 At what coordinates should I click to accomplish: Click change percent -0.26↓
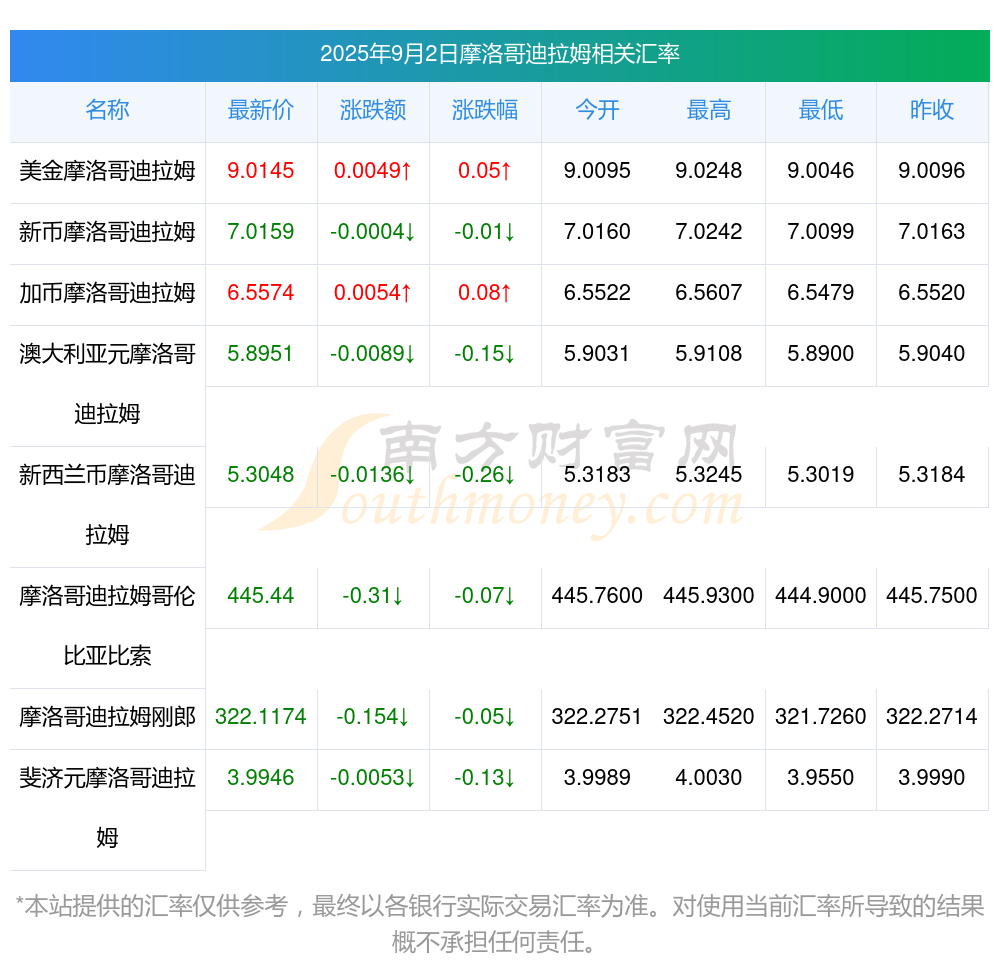pyautogui.click(x=485, y=474)
